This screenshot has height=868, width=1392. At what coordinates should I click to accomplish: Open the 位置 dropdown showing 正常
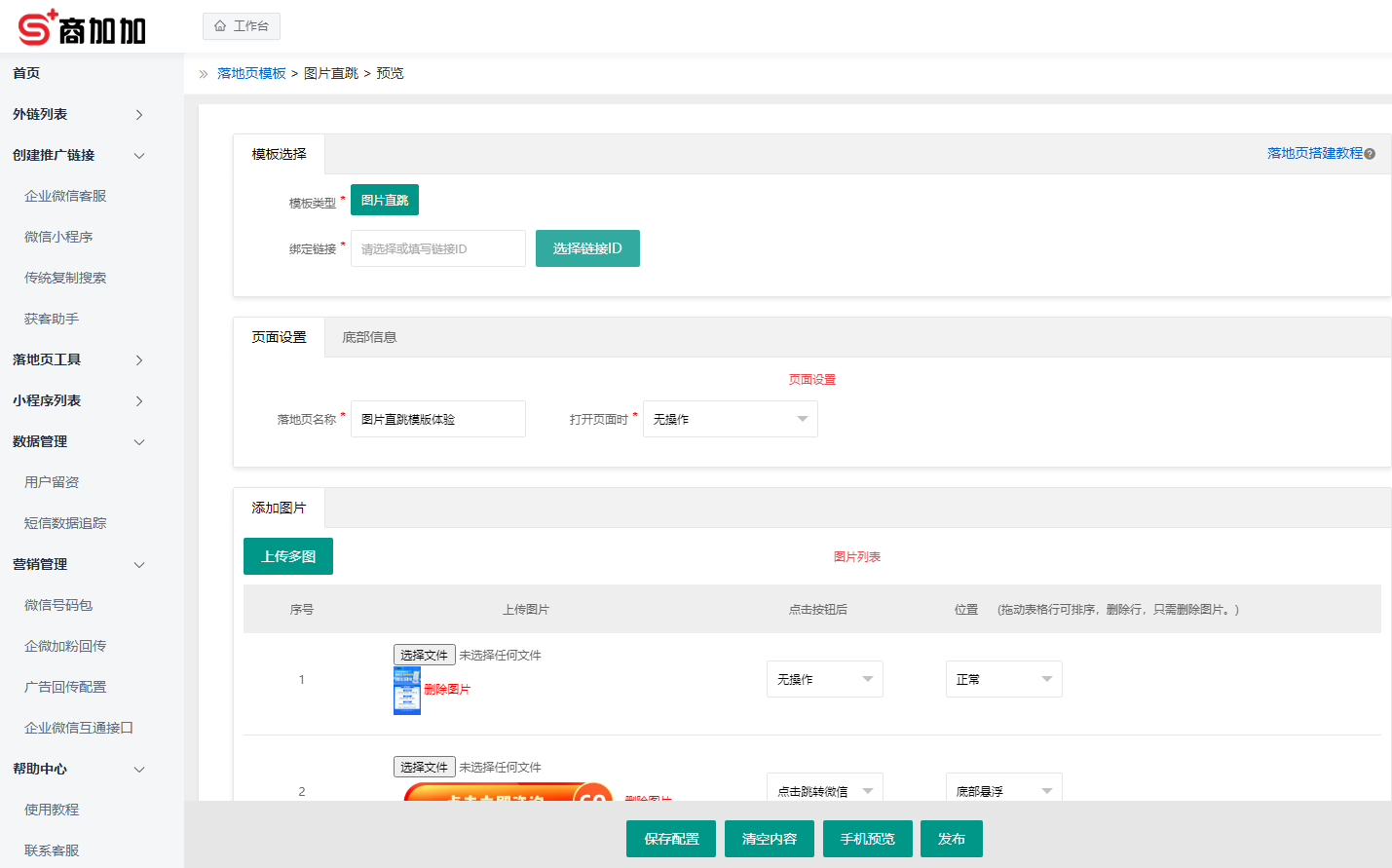(1003, 679)
